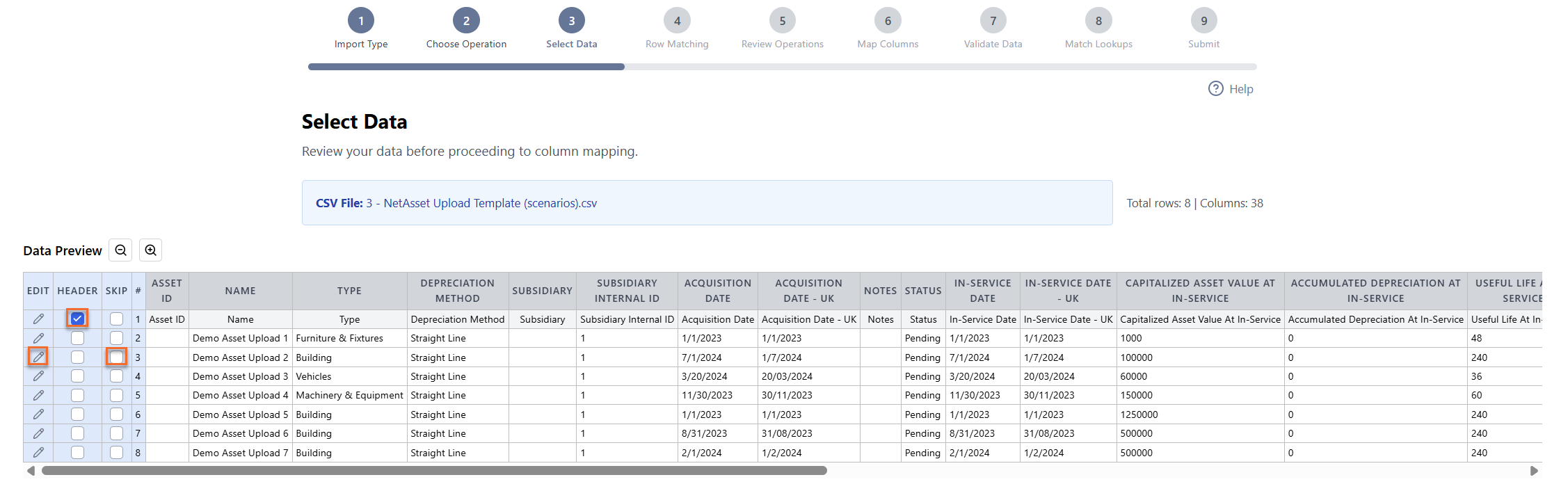The height and width of the screenshot is (491, 1568).
Task: Mark row 5 as header
Action: pyautogui.click(x=77, y=395)
